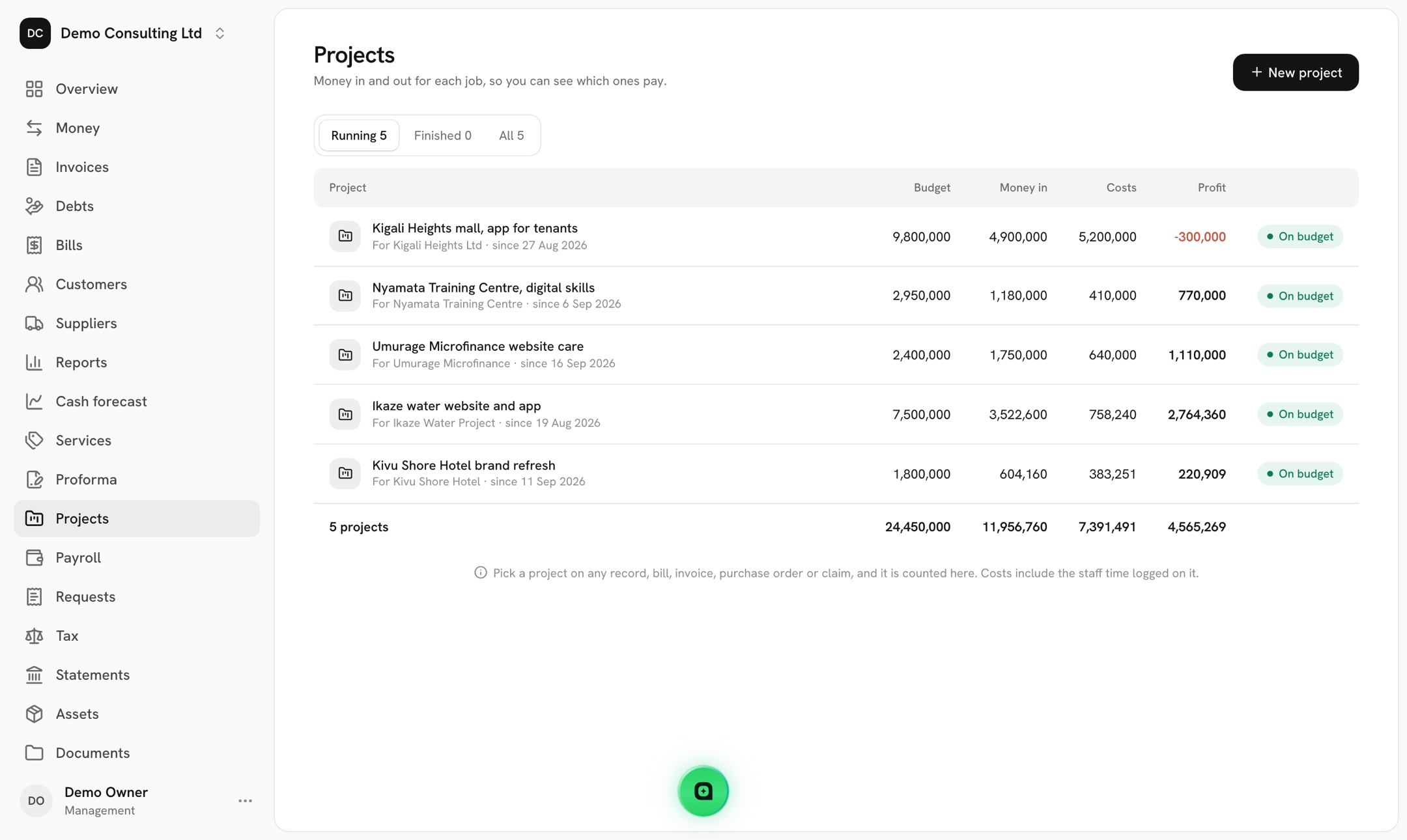The width and height of the screenshot is (1407, 840).
Task: Open the Customers people icon
Action: [x=34, y=284]
